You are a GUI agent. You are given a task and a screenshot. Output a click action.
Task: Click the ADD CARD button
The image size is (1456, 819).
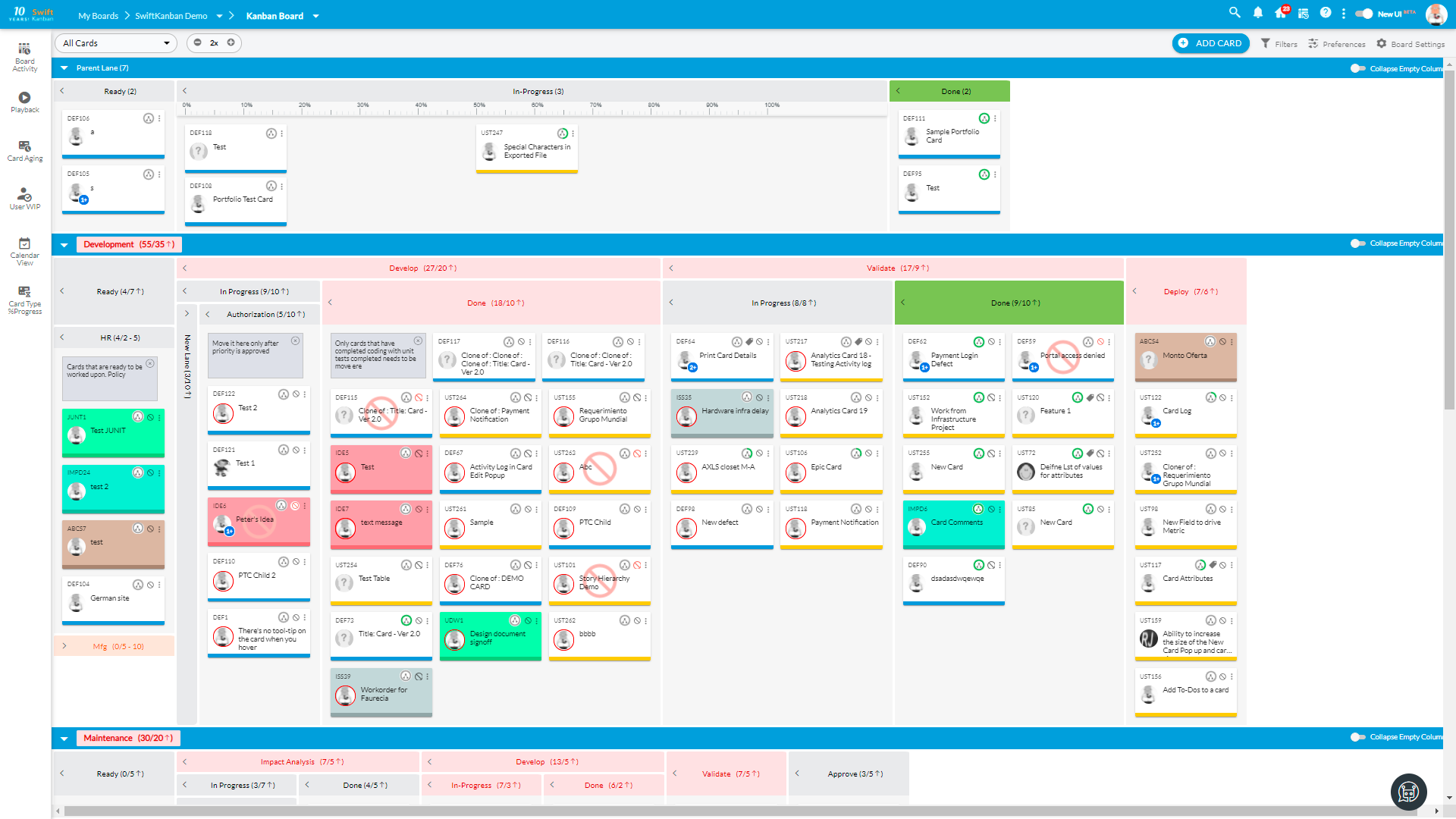[1210, 43]
